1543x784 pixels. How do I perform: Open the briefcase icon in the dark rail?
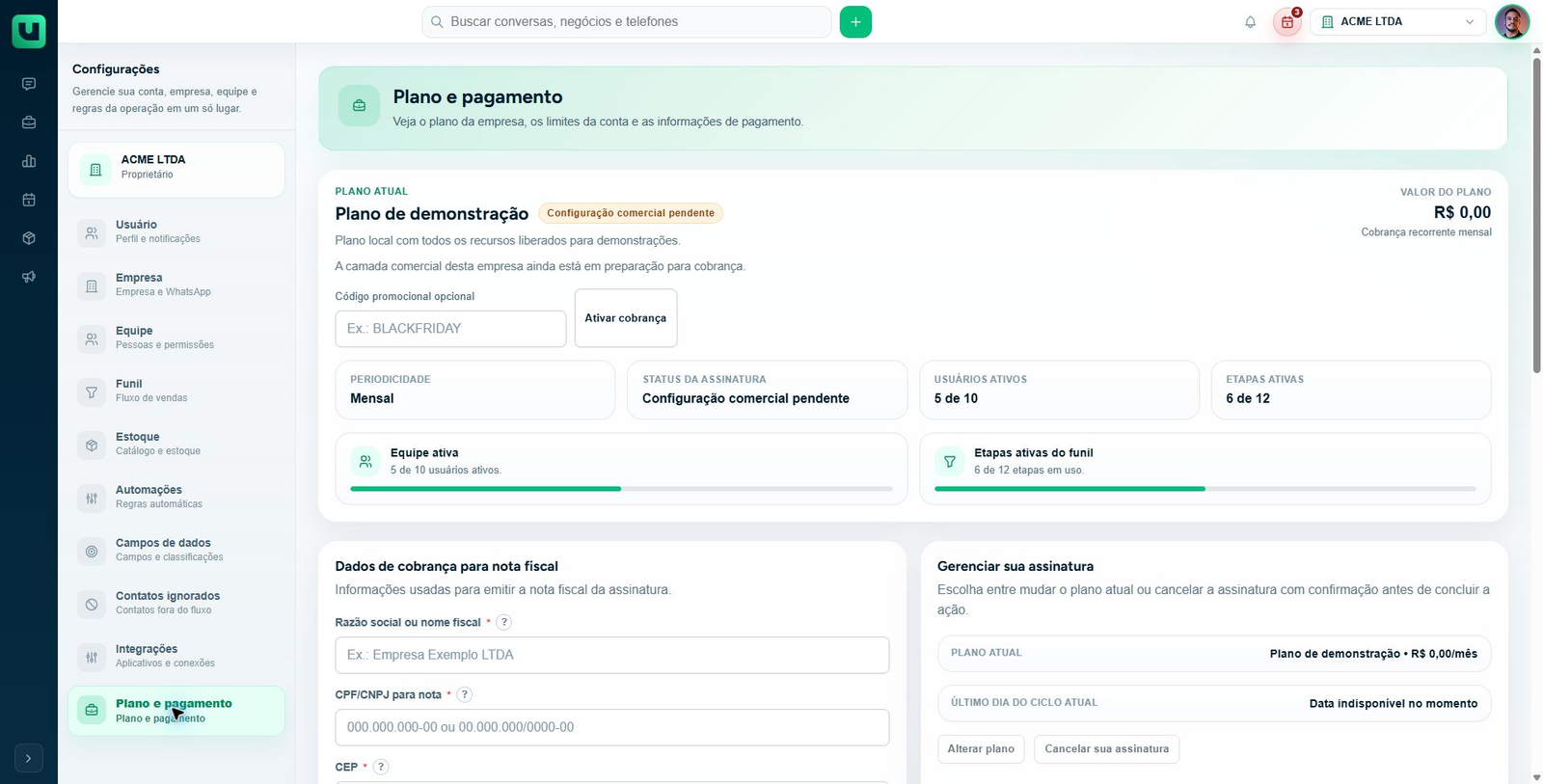tap(29, 122)
